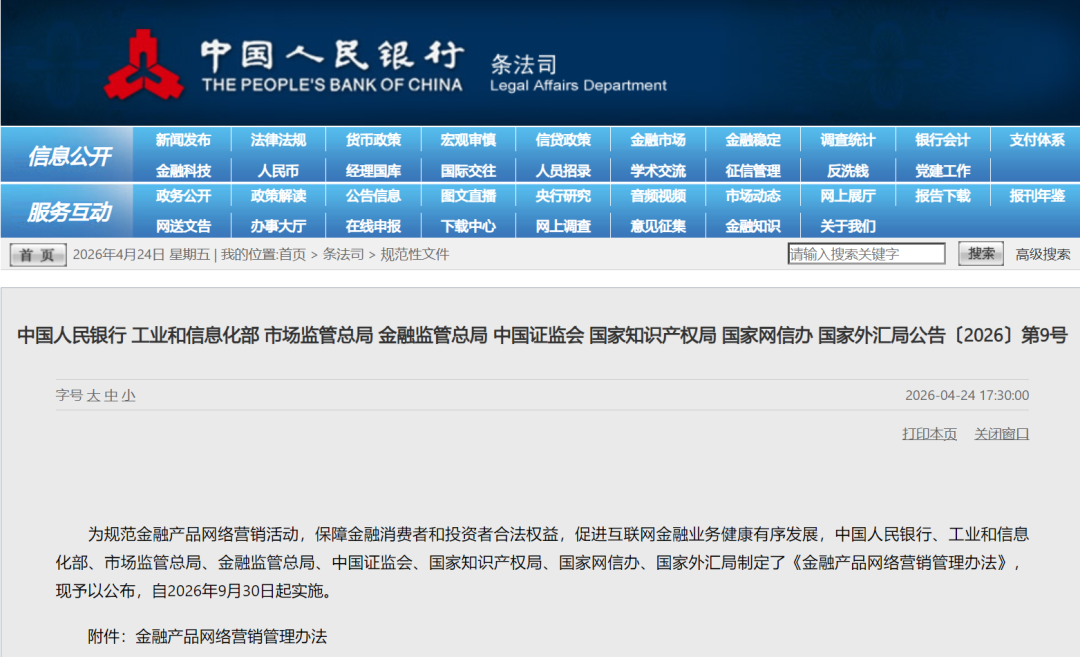Click 打印本页 to print this page
The image size is (1080, 657).
929,434
